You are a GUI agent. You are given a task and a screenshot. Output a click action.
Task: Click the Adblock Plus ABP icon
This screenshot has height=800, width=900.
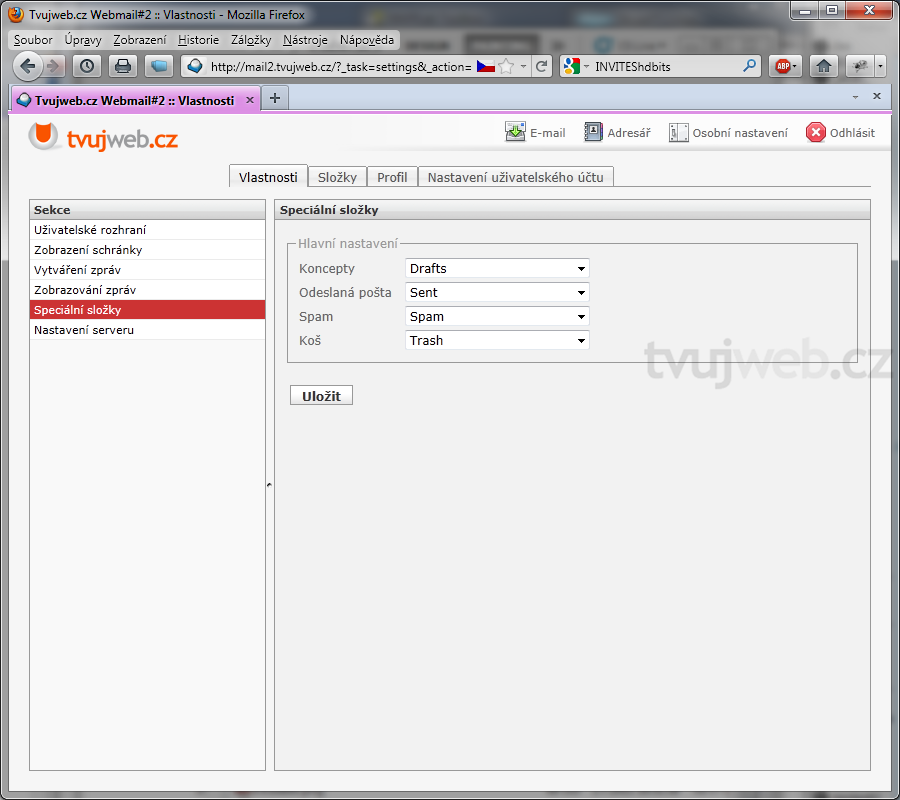click(x=783, y=66)
